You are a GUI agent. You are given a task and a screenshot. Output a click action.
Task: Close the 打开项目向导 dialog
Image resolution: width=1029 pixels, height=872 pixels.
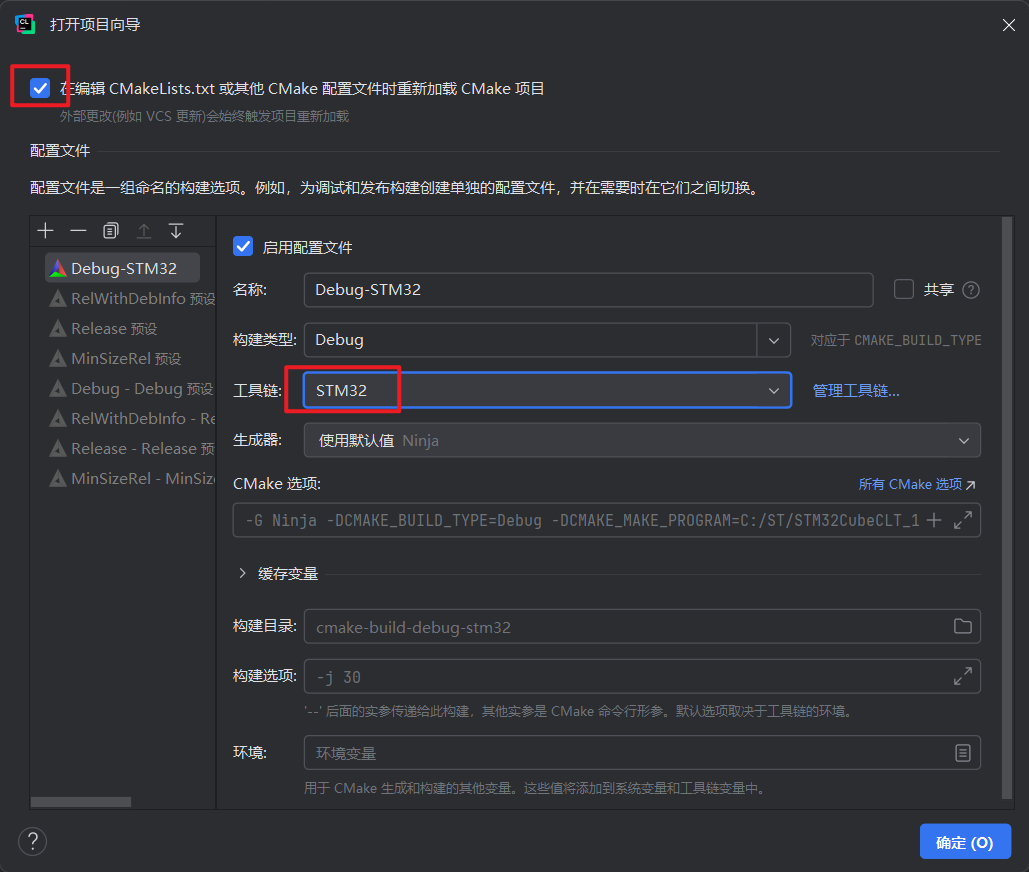coord(1009,25)
